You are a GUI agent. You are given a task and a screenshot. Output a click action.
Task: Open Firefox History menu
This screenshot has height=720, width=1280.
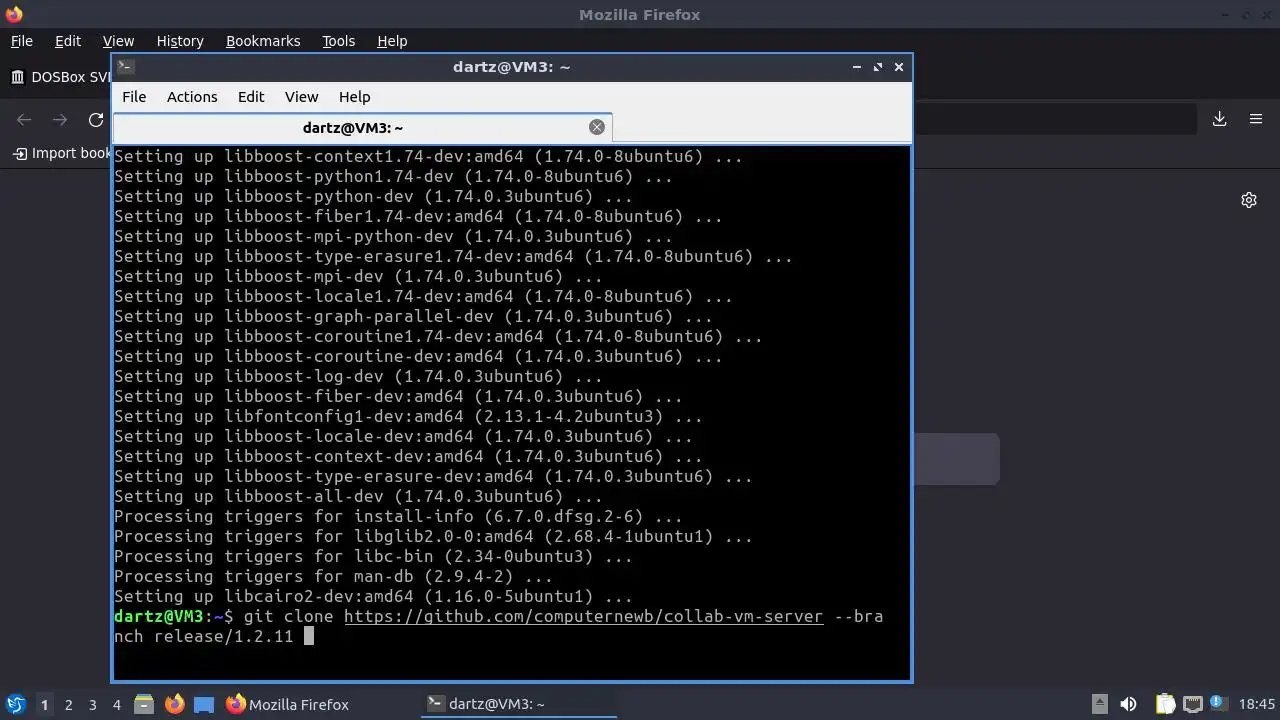[x=180, y=41]
